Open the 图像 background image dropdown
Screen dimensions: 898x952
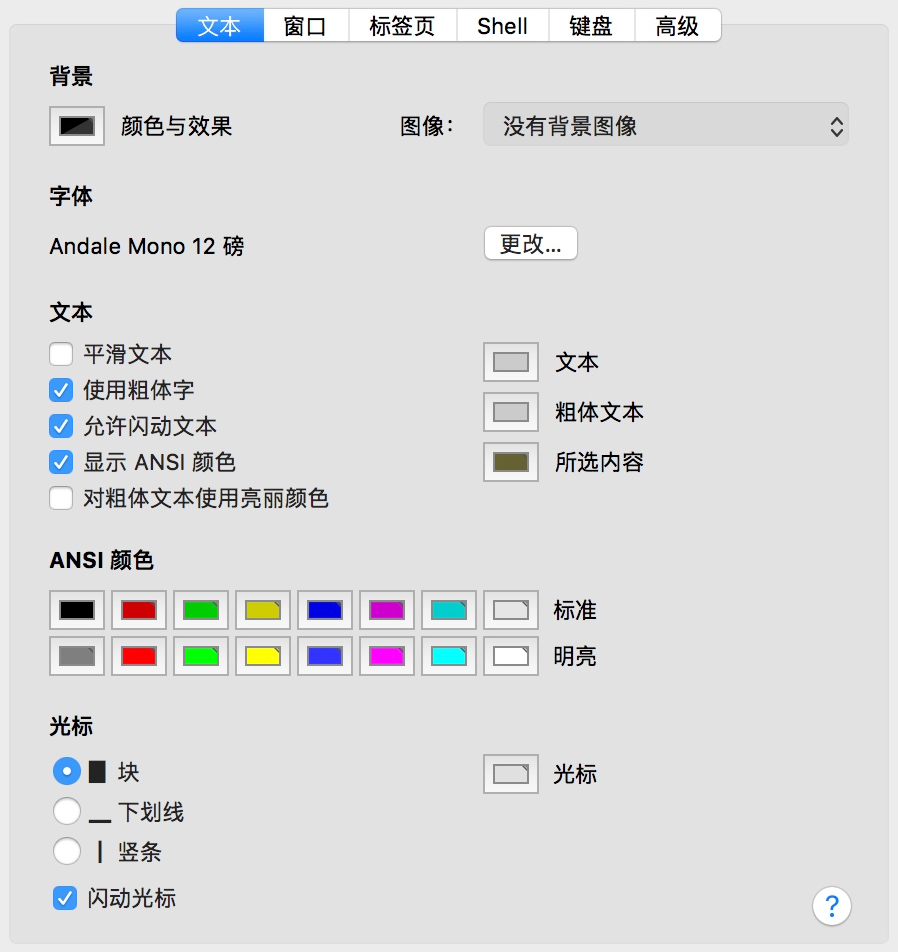coord(665,125)
